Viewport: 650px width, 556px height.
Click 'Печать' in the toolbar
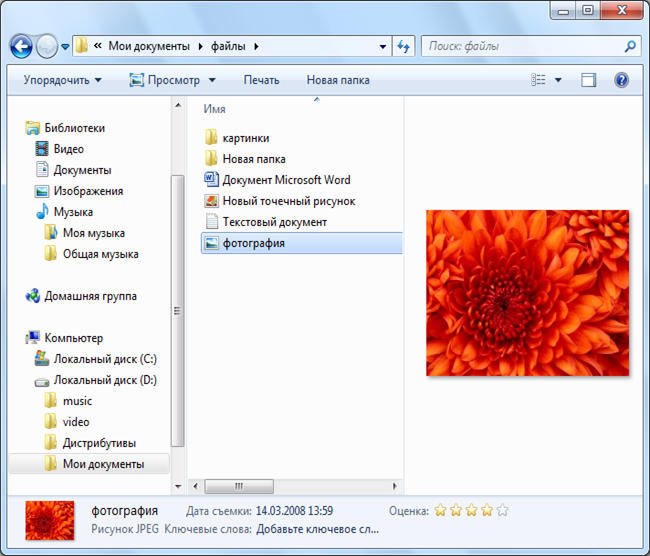click(x=261, y=80)
